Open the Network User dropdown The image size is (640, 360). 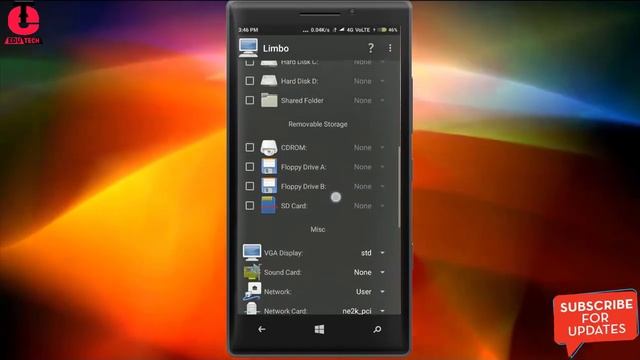370,292
